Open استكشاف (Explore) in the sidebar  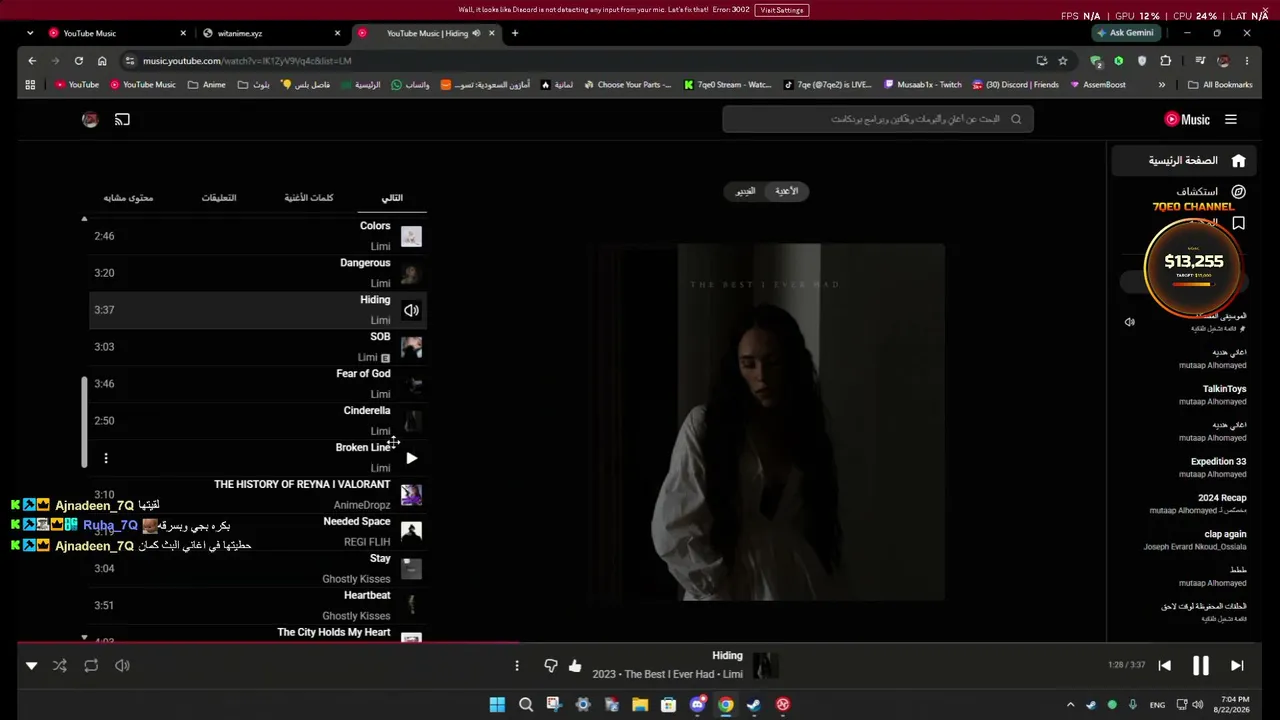tap(1210, 191)
